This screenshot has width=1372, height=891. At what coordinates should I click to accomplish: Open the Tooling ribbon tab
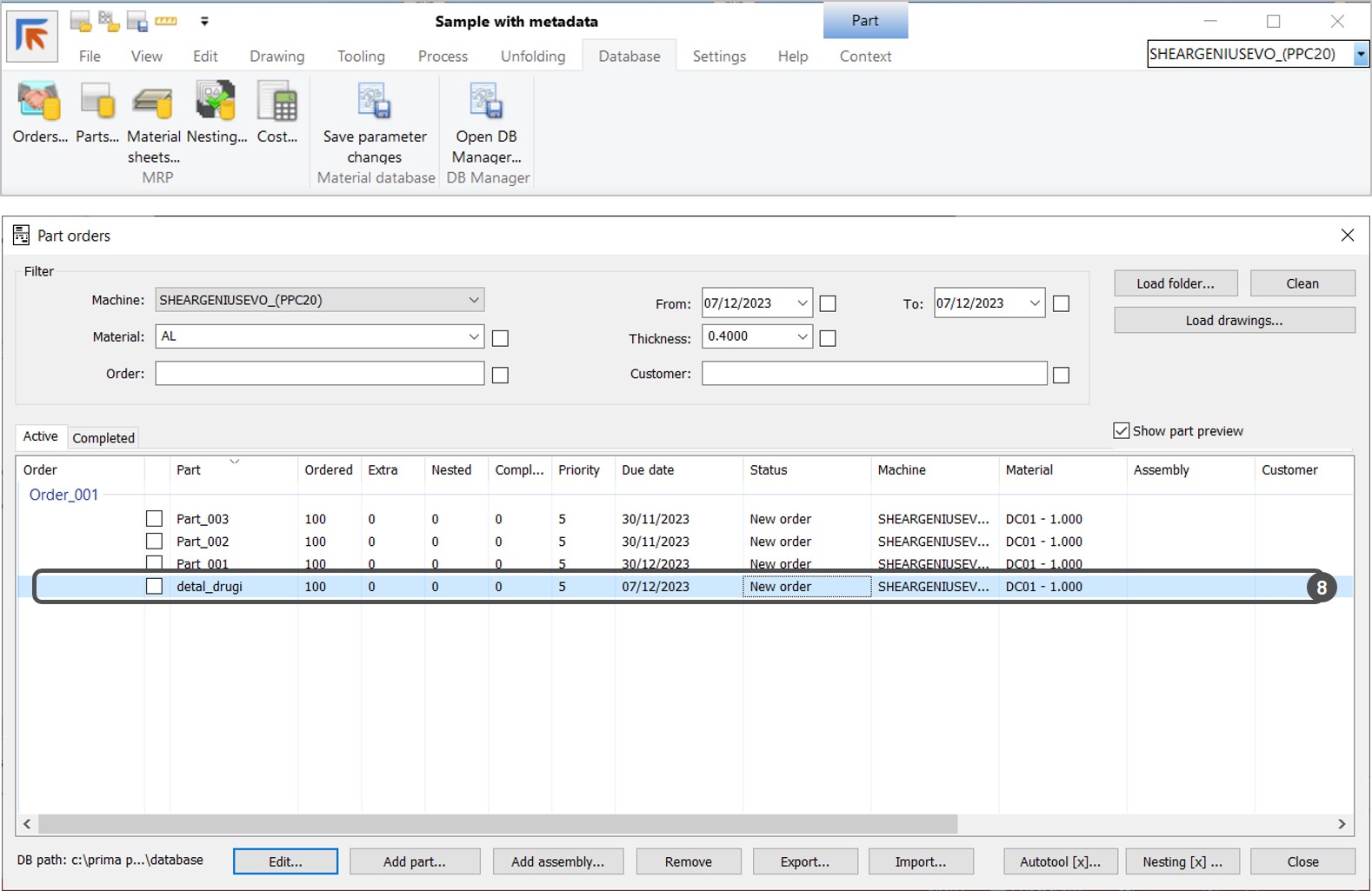(361, 57)
